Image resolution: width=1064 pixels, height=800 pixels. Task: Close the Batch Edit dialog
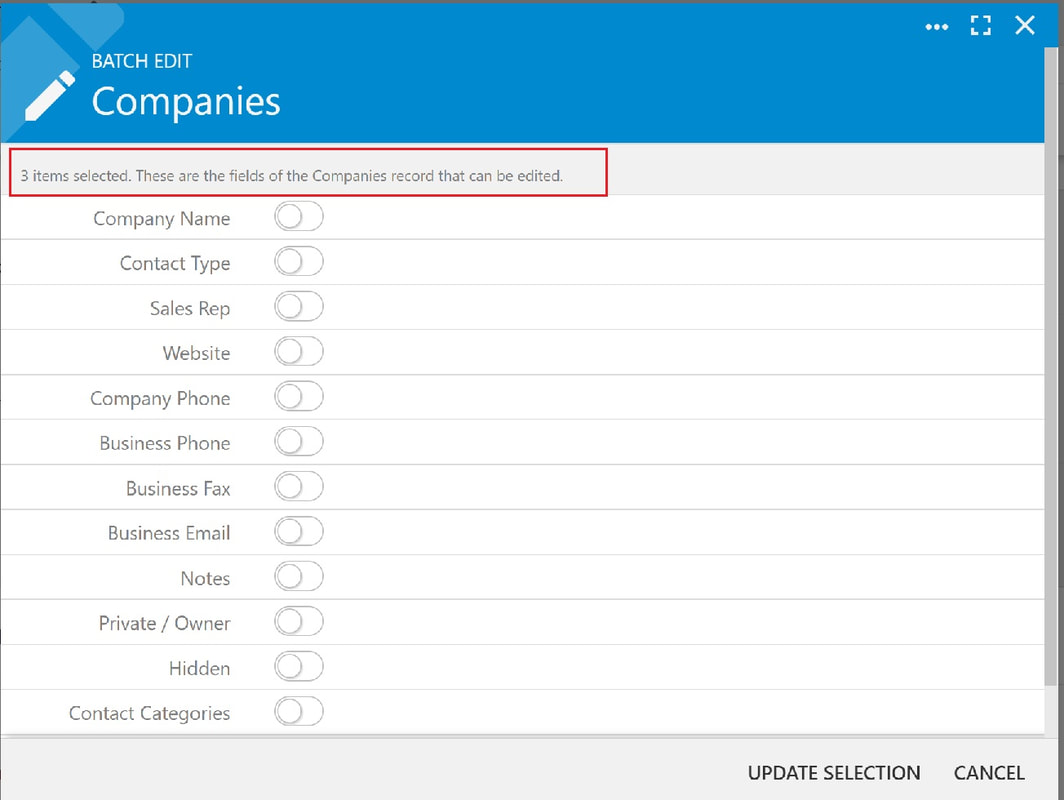[1025, 26]
